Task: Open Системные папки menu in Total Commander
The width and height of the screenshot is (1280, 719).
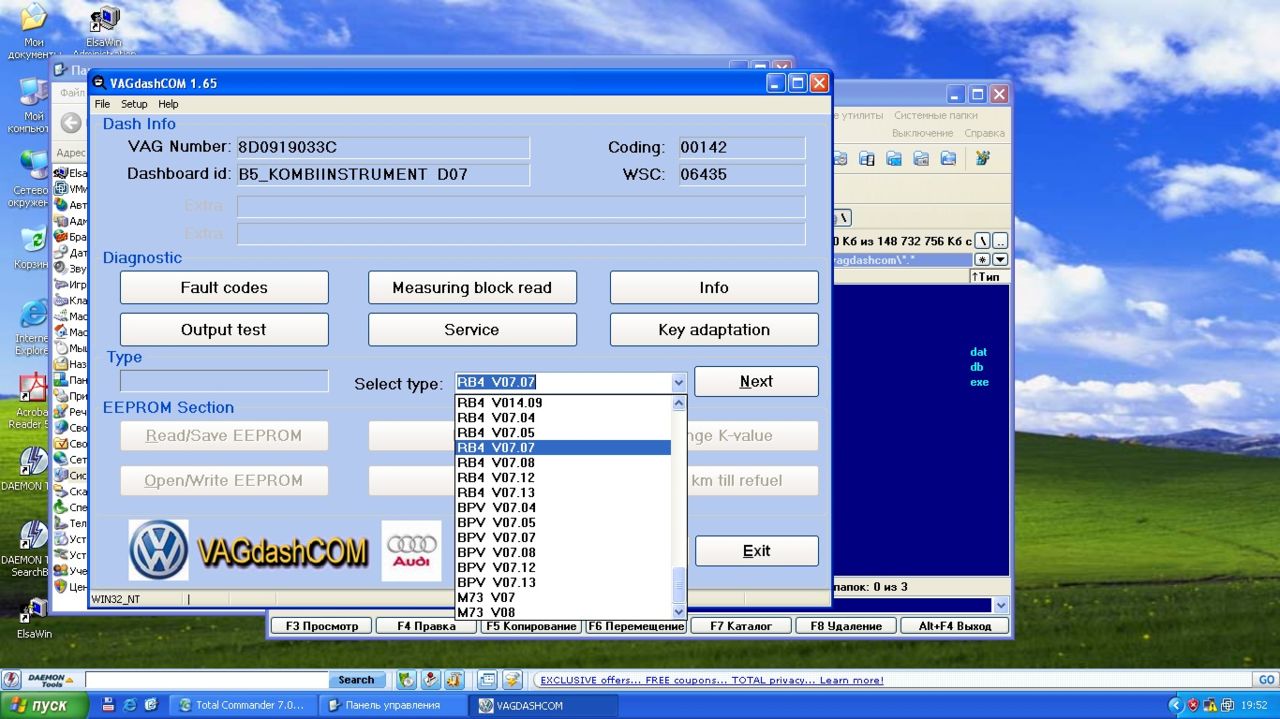Action: (935, 115)
